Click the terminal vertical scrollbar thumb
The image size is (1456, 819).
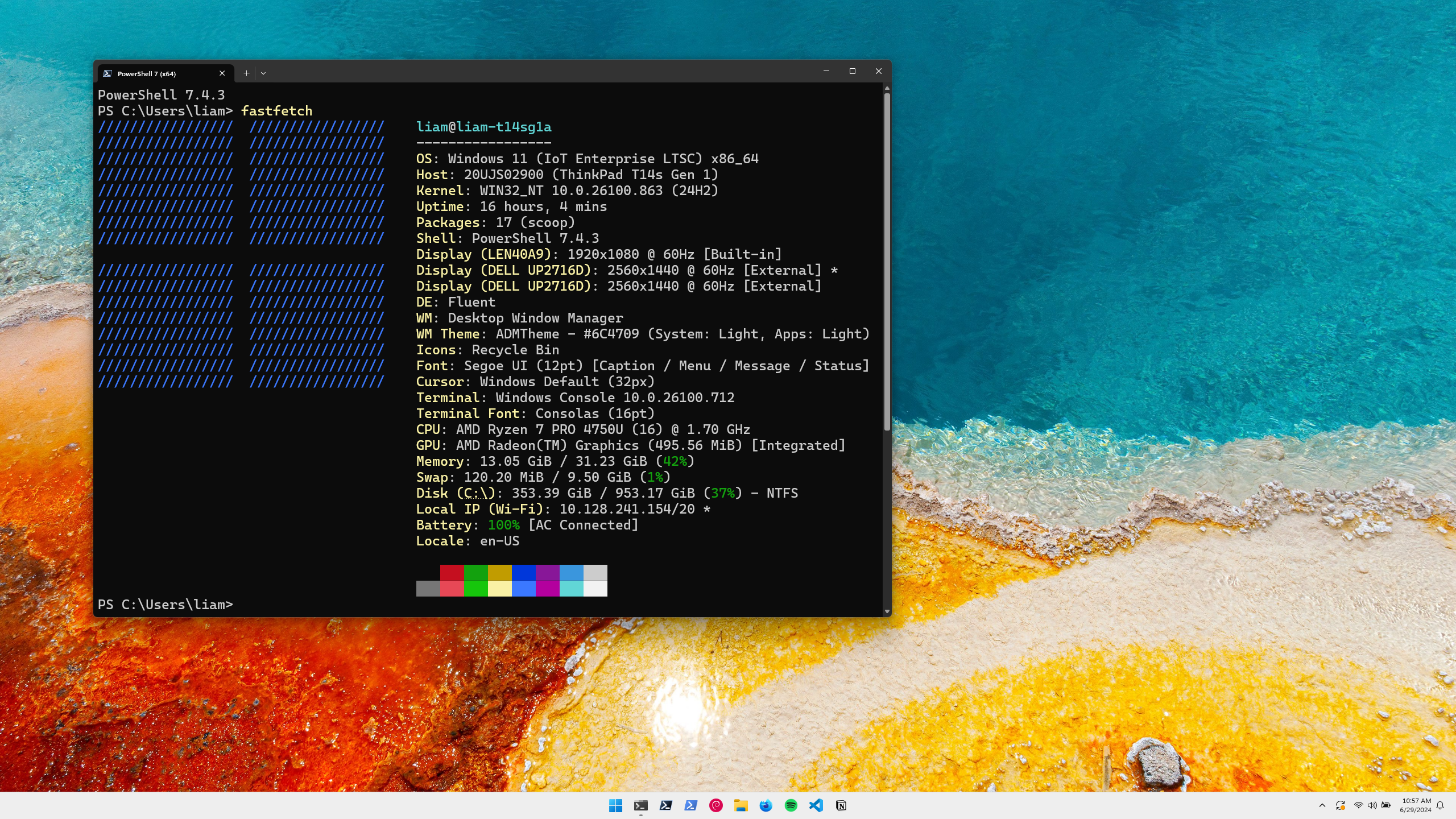(x=887, y=262)
